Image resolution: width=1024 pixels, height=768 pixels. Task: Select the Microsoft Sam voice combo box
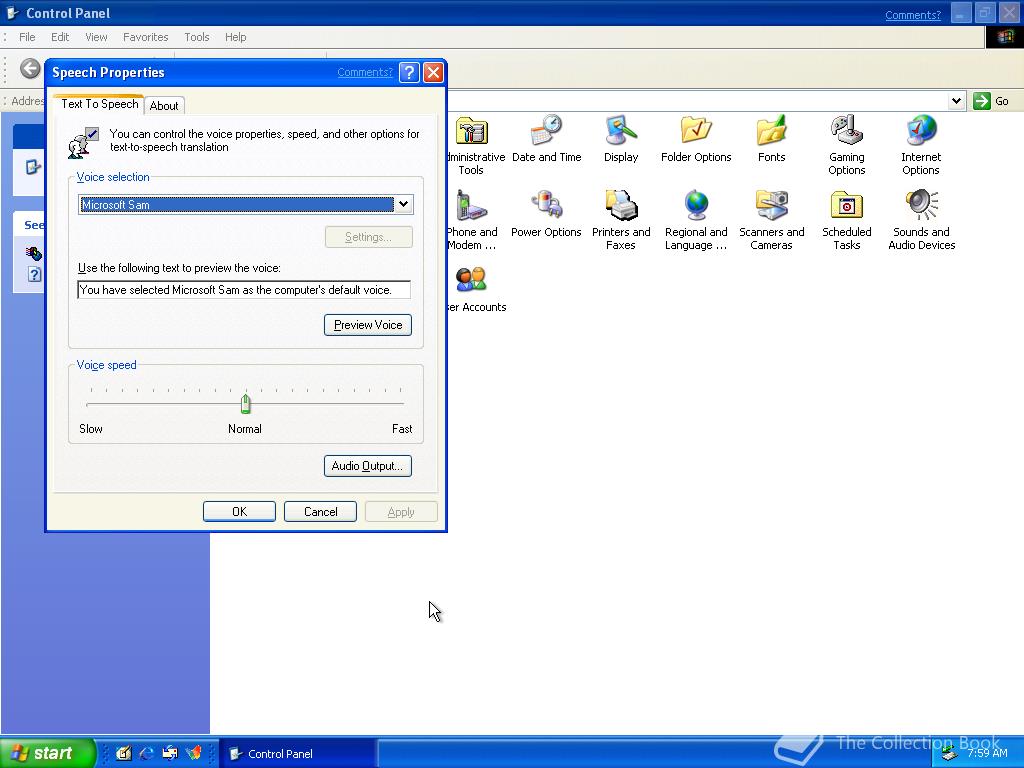click(245, 204)
